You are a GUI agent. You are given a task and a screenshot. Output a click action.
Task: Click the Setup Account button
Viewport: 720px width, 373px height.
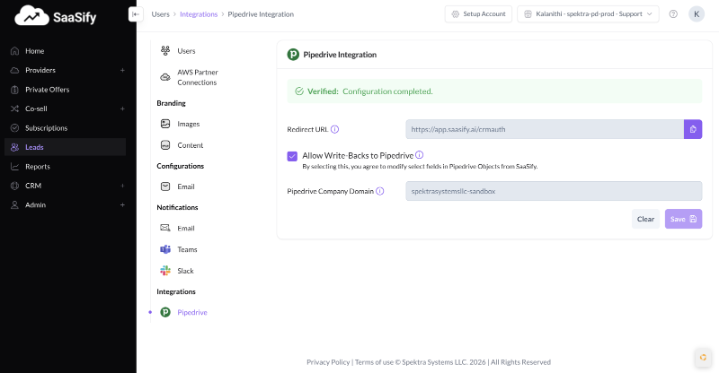(x=478, y=14)
